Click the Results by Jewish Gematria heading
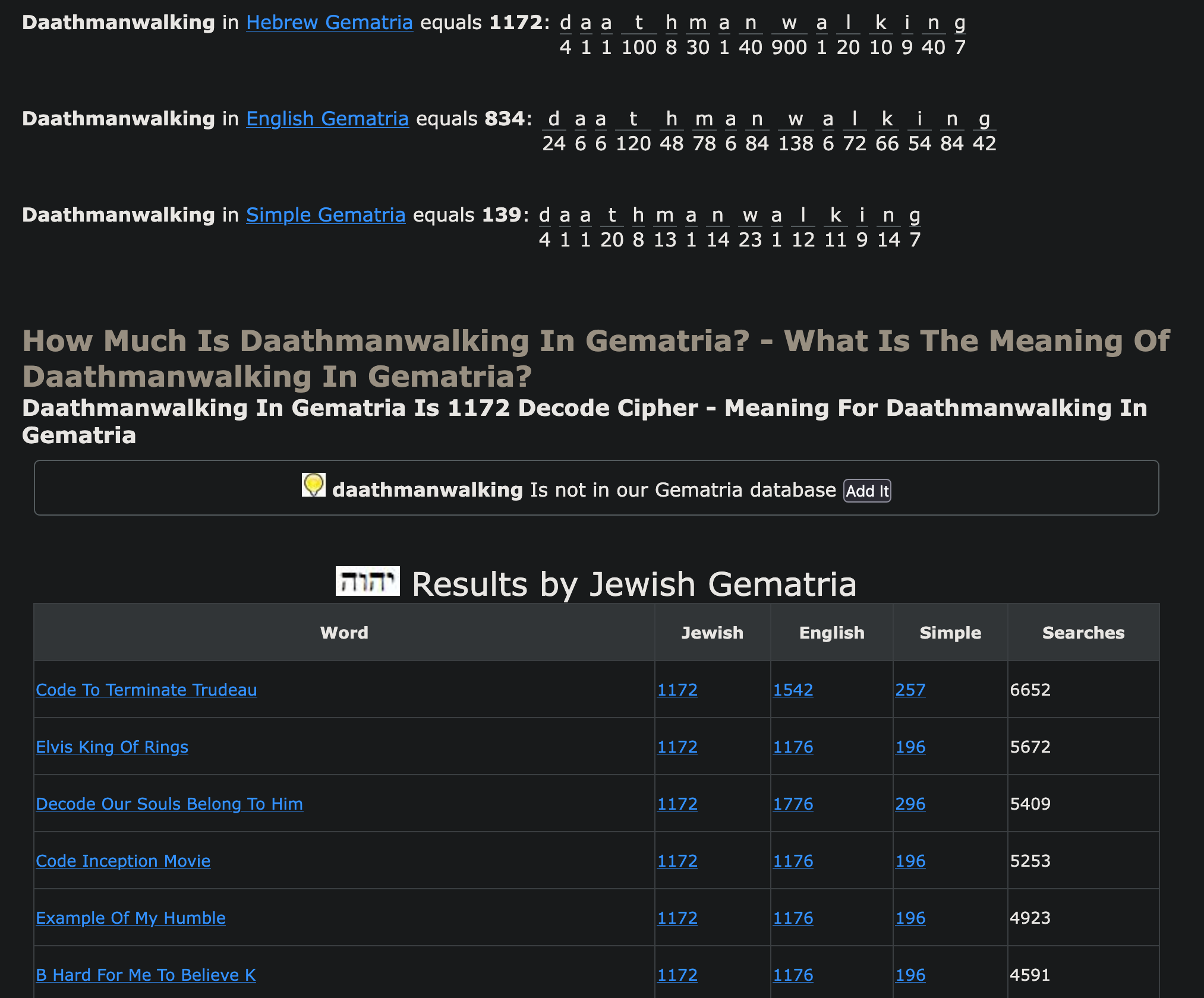The image size is (1204, 998). pyautogui.click(x=634, y=584)
